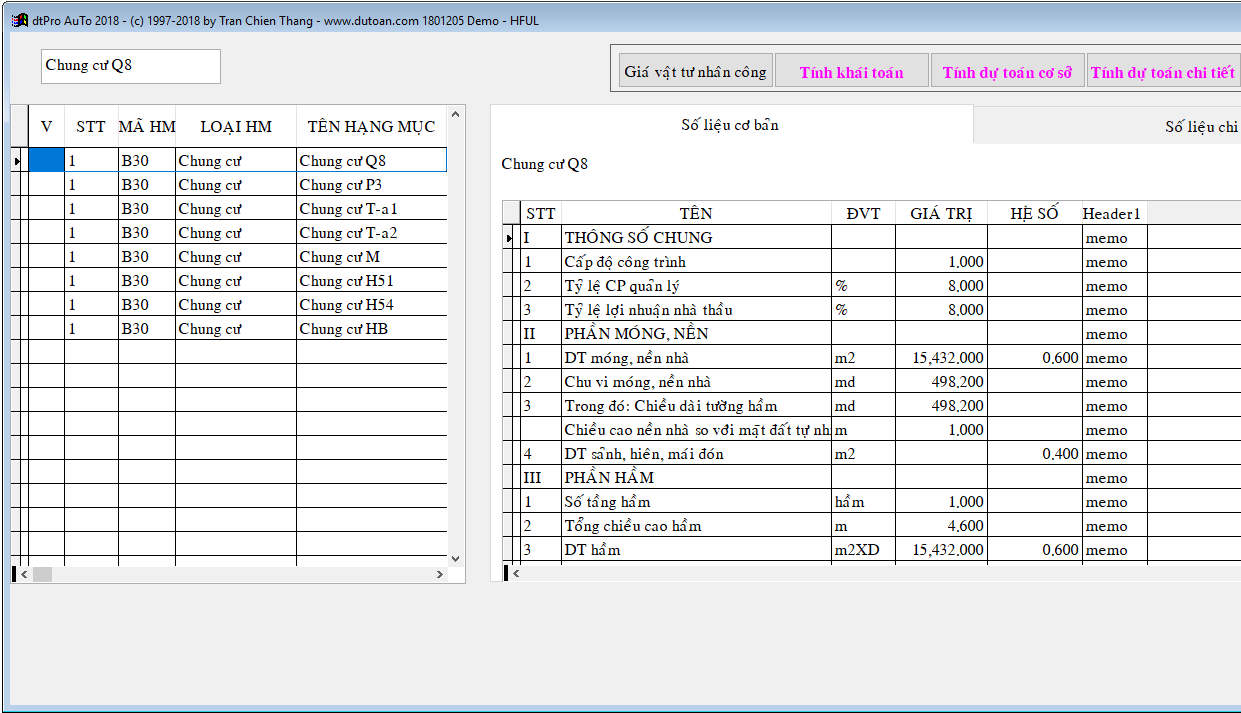Screen dimensions: 1241x713
Task: Click the TÊN HẠNG MỤC column header
Action: tap(371, 127)
